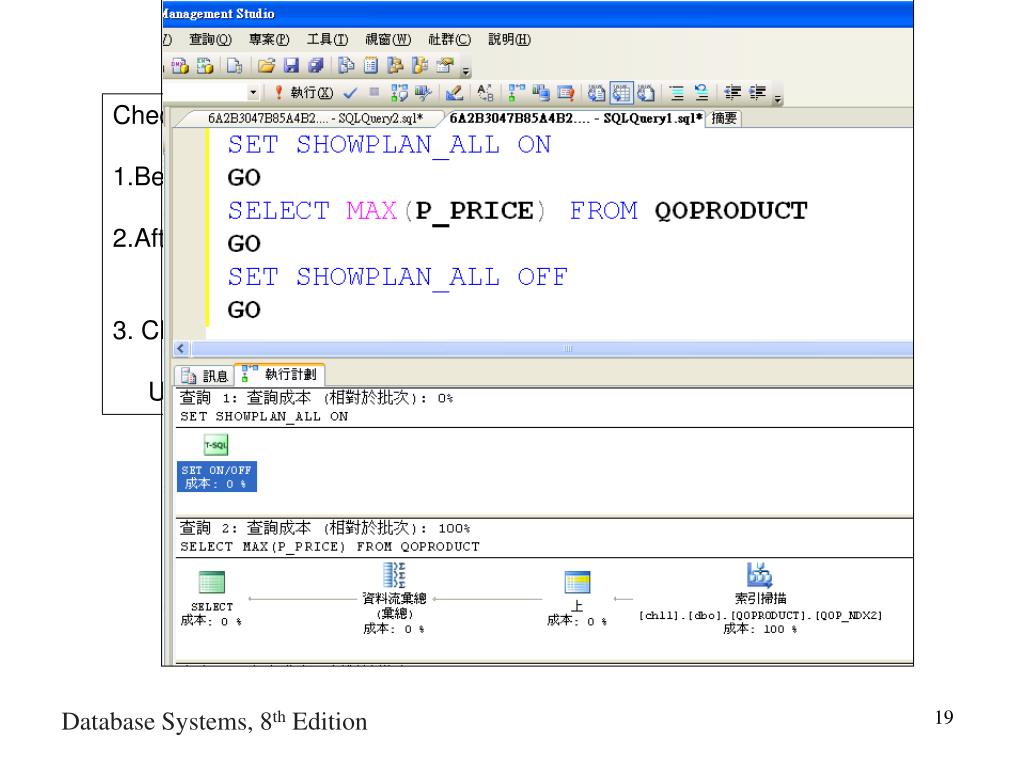The height and width of the screenshot is (768, 1024).
Task: Open the 專案(P) menu
Action: [269, 40]
